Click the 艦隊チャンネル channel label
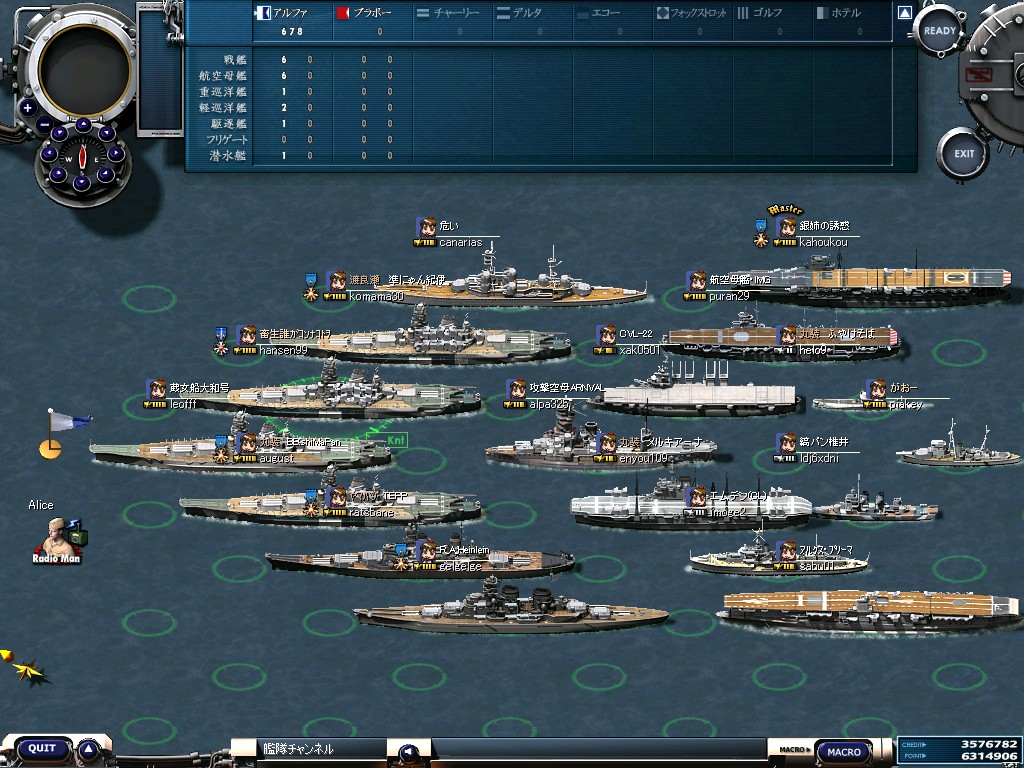The width and height of the screenshot is (1024, 768). click(x=298, y=749)
